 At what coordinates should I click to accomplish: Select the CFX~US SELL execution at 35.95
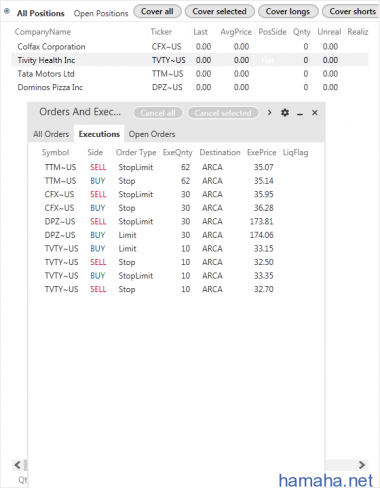pos(176,194)
